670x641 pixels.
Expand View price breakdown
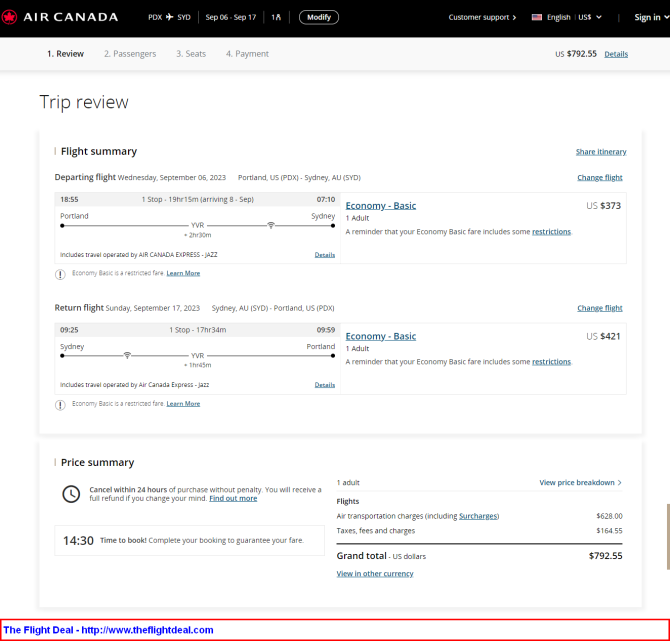(580, 482)
